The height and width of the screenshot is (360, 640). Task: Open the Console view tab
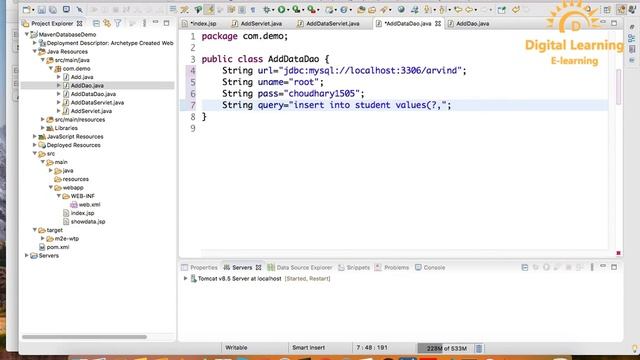[x=430, y=268]
